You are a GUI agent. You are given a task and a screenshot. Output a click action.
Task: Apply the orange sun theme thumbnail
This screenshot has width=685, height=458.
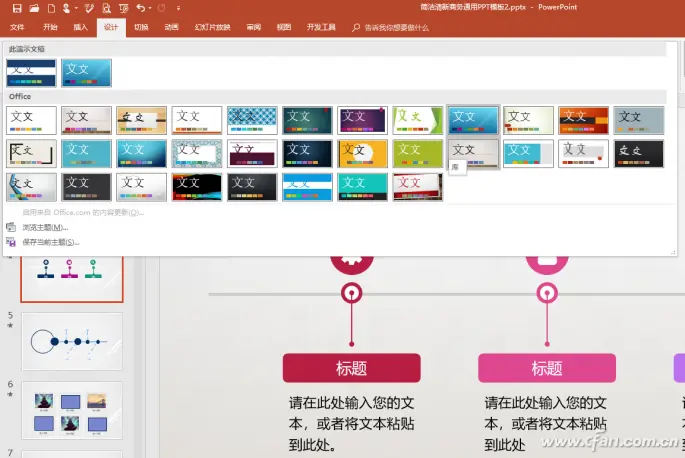(x=362, y=153)
